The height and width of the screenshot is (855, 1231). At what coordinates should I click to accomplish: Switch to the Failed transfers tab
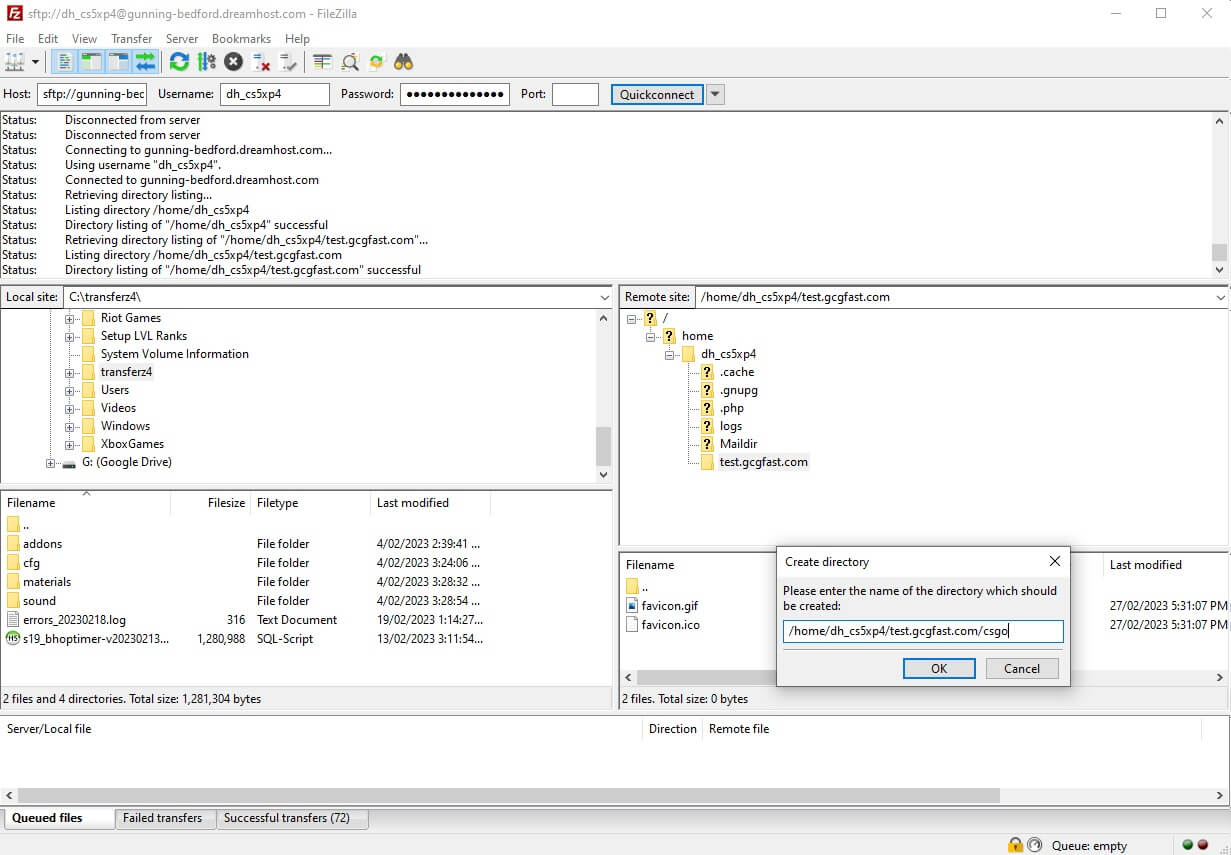tap(162, 818)
